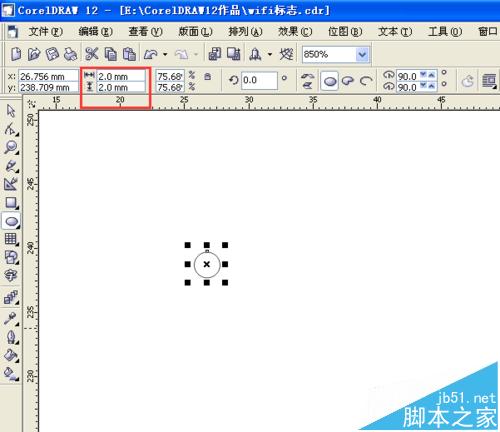
Task: Select the Basic Shapes tool
Action: tap(11, 257)
